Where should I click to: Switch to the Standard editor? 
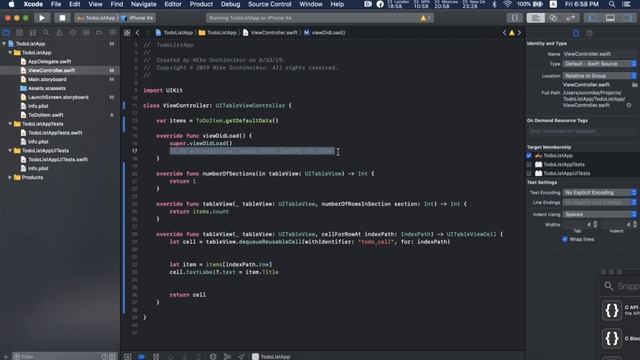(x=536, y=18)
